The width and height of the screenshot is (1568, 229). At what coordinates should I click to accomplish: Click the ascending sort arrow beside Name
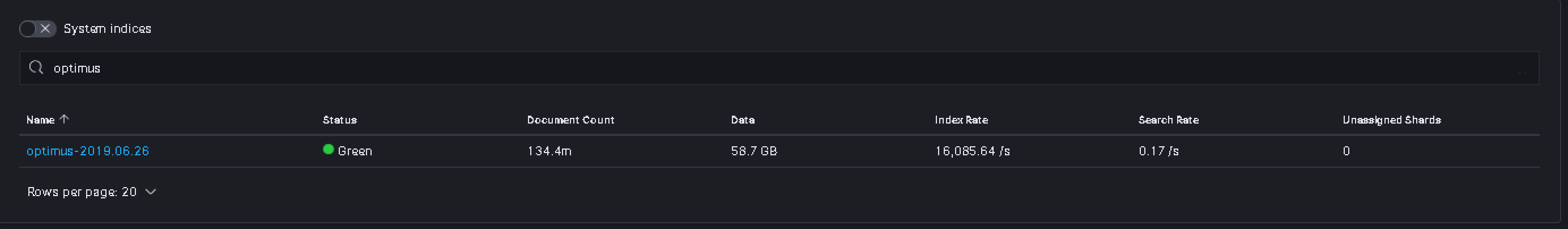point(65,120)
